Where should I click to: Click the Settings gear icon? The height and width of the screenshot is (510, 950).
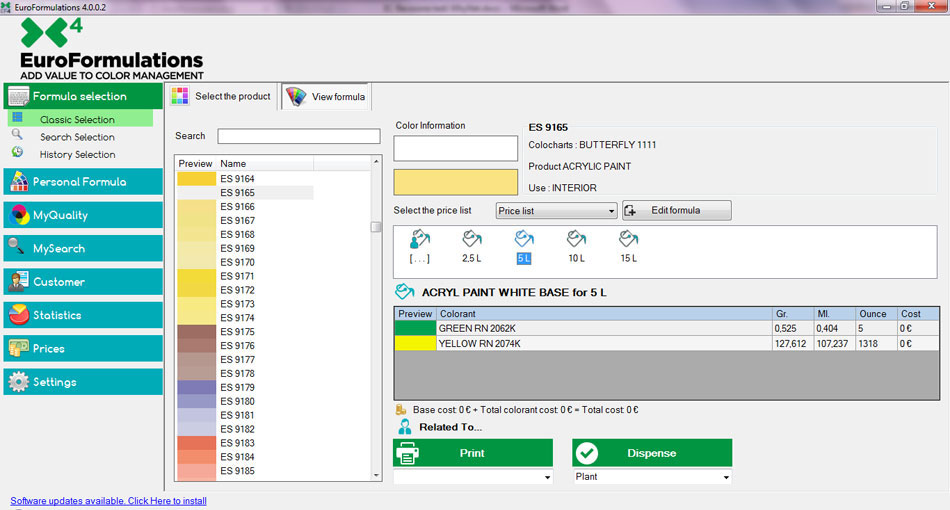19,382
